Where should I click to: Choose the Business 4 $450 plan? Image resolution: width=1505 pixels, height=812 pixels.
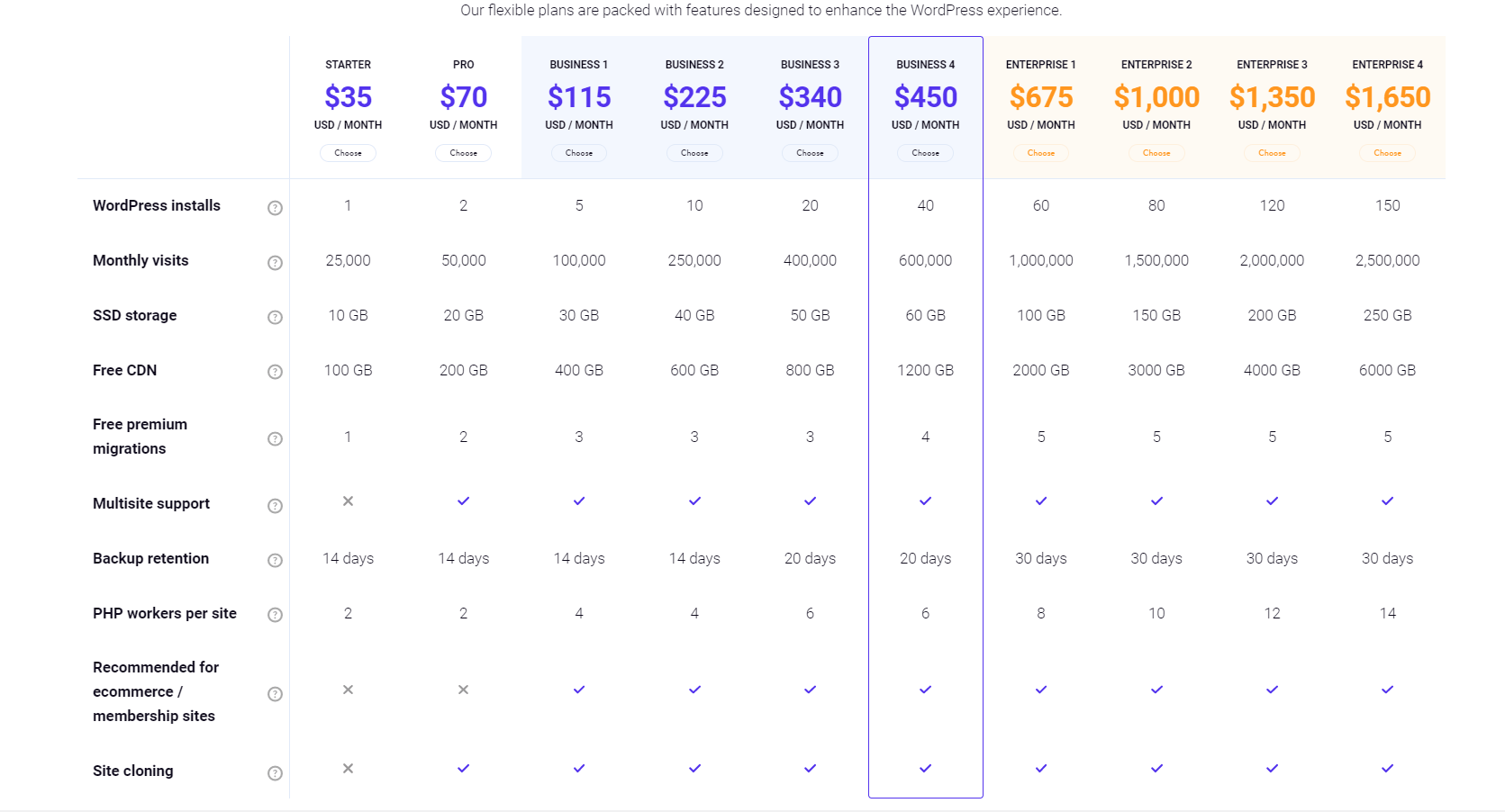(925, 153)
